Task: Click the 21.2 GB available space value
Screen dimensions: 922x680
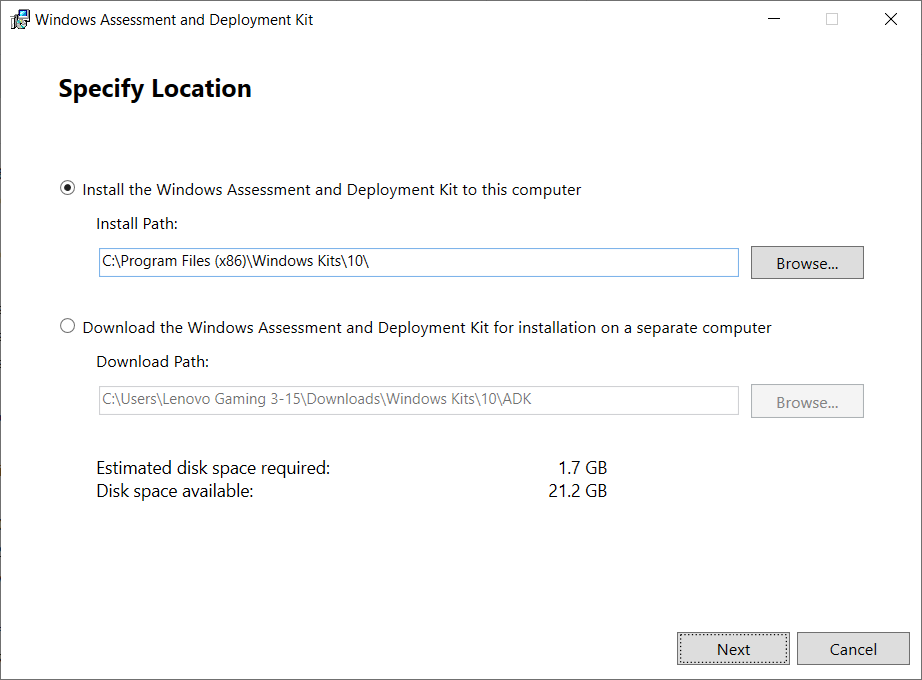Action: pyautogui.click(x=578, y=491)
